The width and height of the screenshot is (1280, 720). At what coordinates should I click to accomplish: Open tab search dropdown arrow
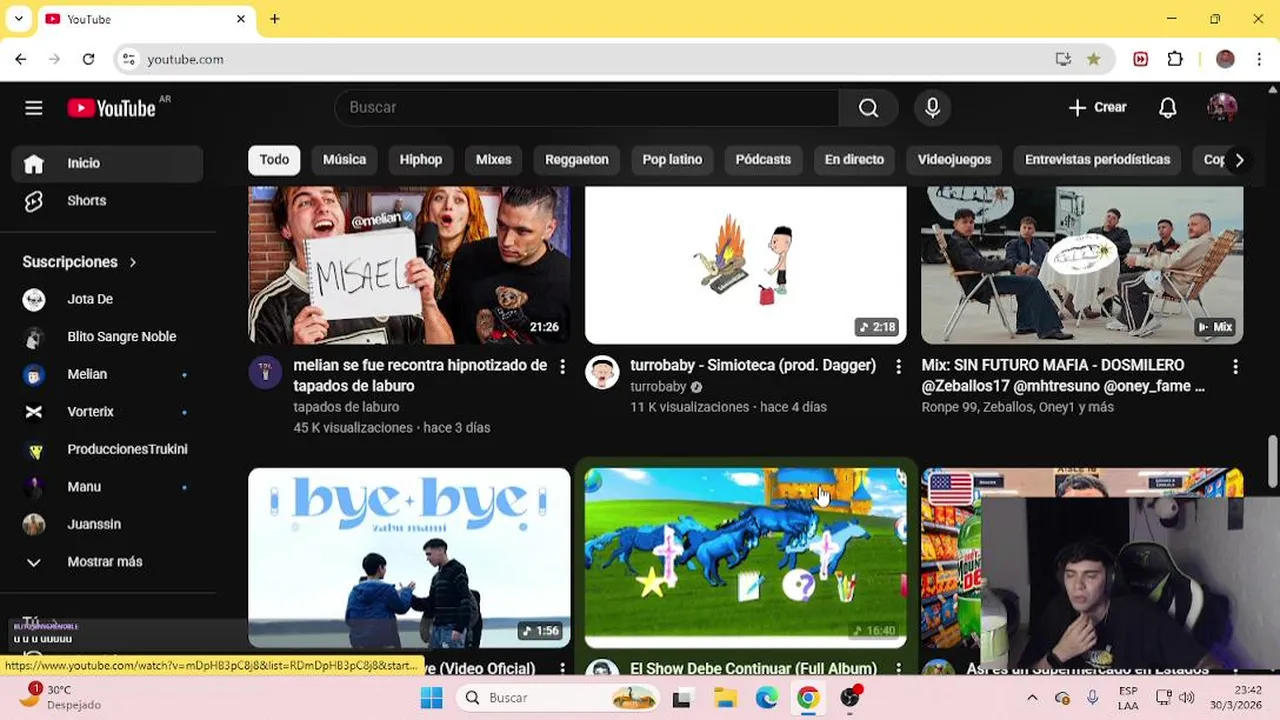[18, 19]
